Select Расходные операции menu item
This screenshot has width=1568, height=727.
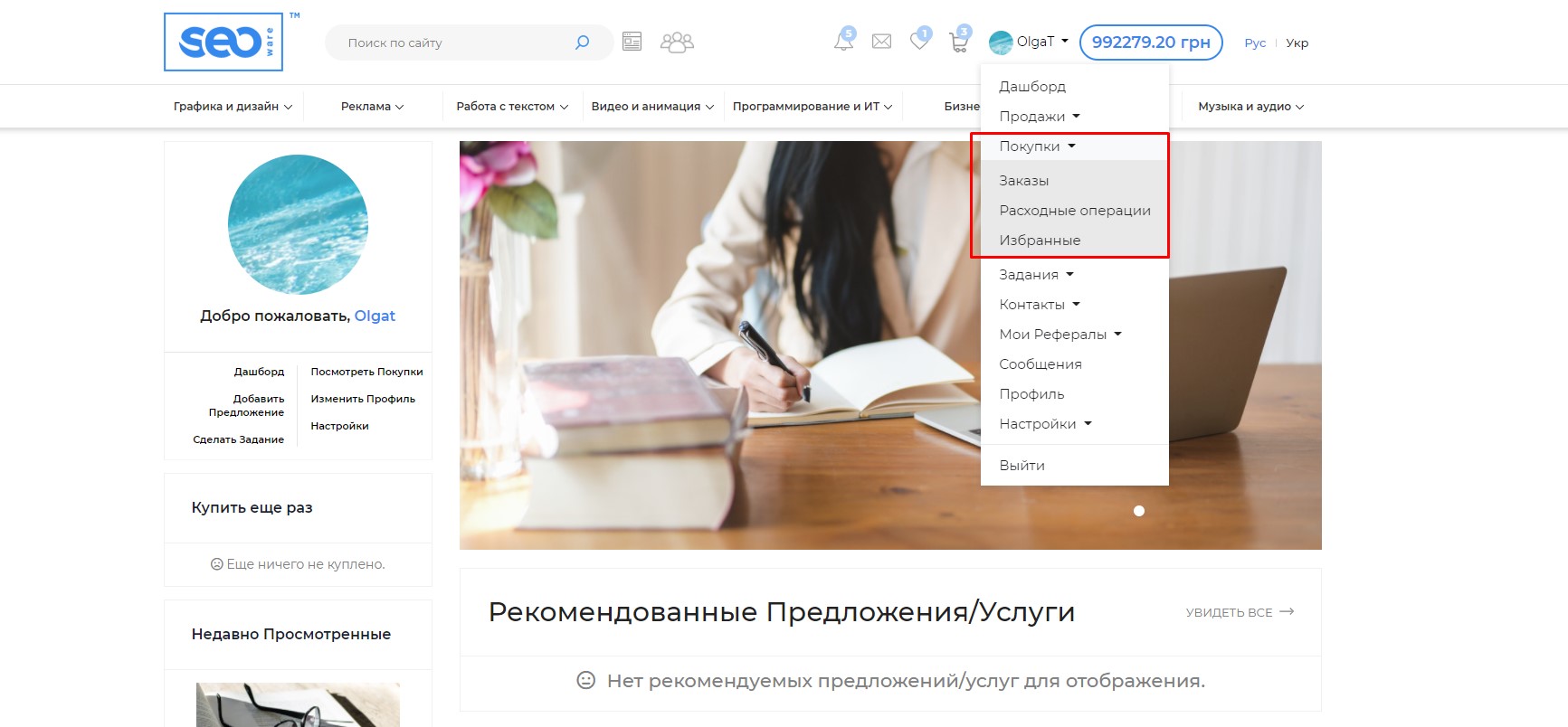click(x=1074, y=211)
